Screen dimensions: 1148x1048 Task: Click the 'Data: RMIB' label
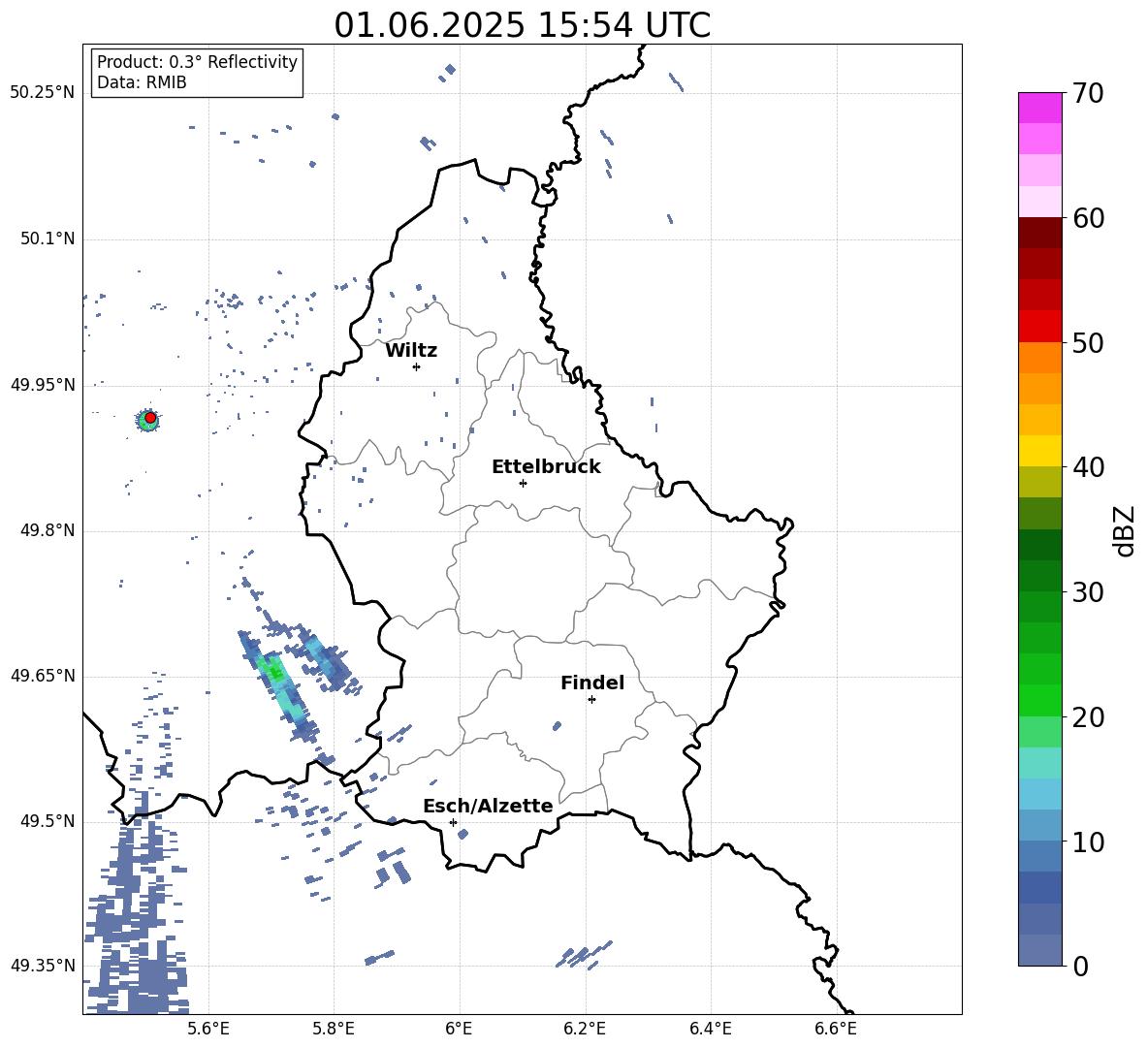[142, 82]
